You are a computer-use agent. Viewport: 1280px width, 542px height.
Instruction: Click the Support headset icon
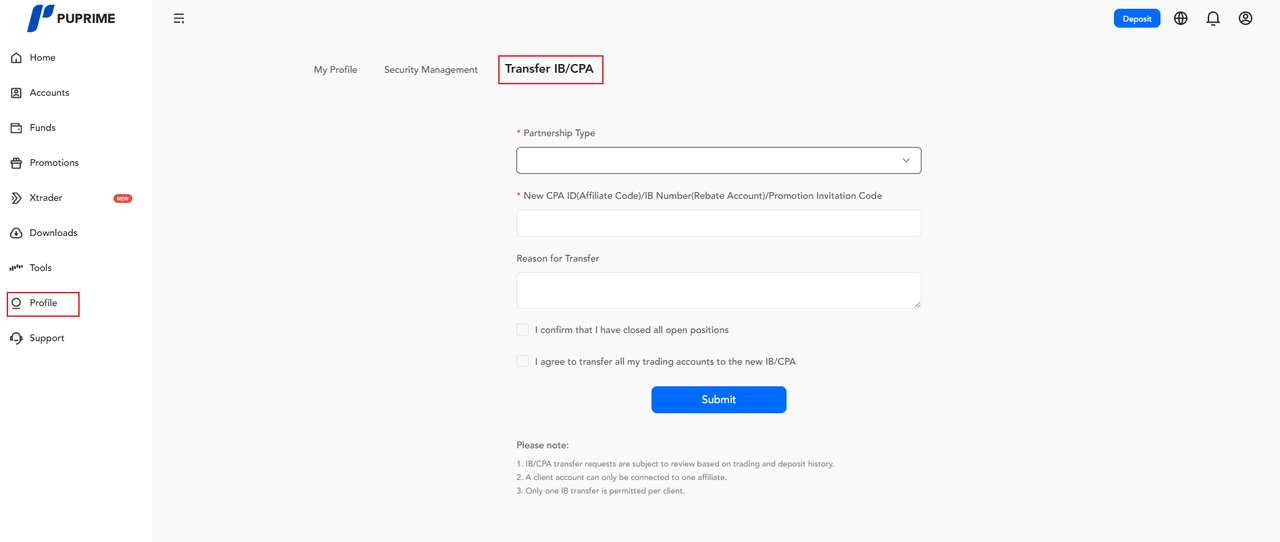[x=16, y=338]
